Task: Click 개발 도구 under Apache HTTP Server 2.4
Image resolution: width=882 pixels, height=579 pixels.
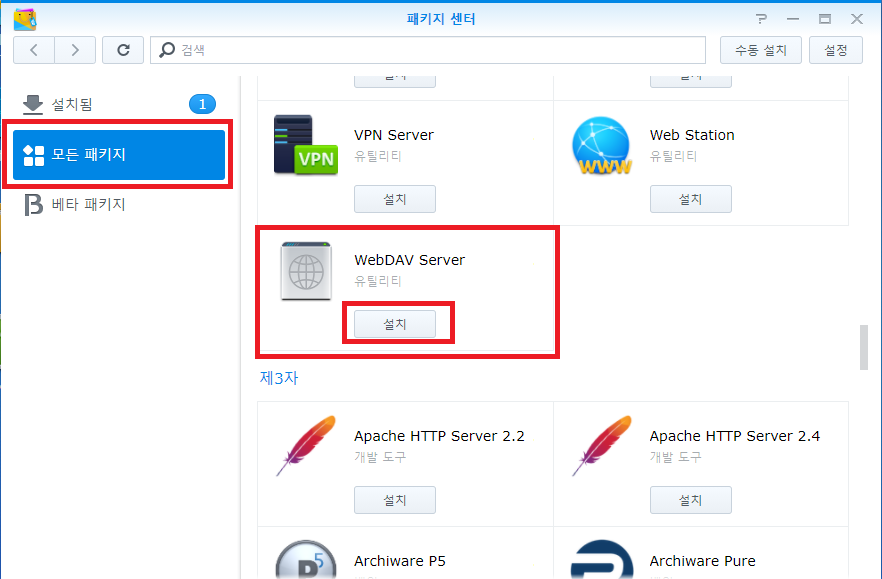Action: (676, 457)
